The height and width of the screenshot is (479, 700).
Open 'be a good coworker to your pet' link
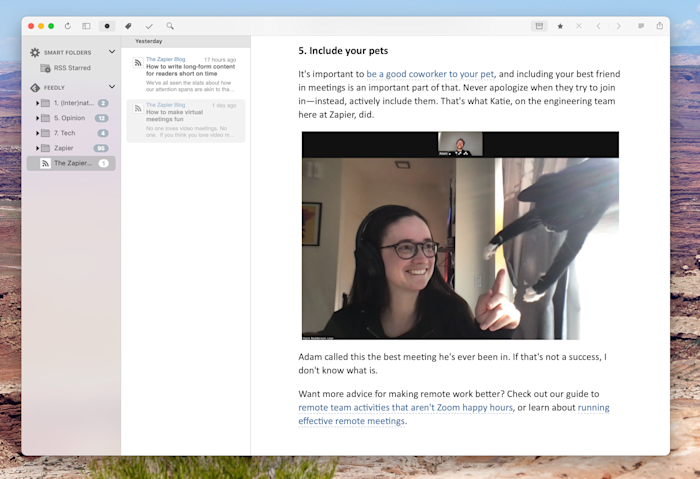click(x=430, y=74)
